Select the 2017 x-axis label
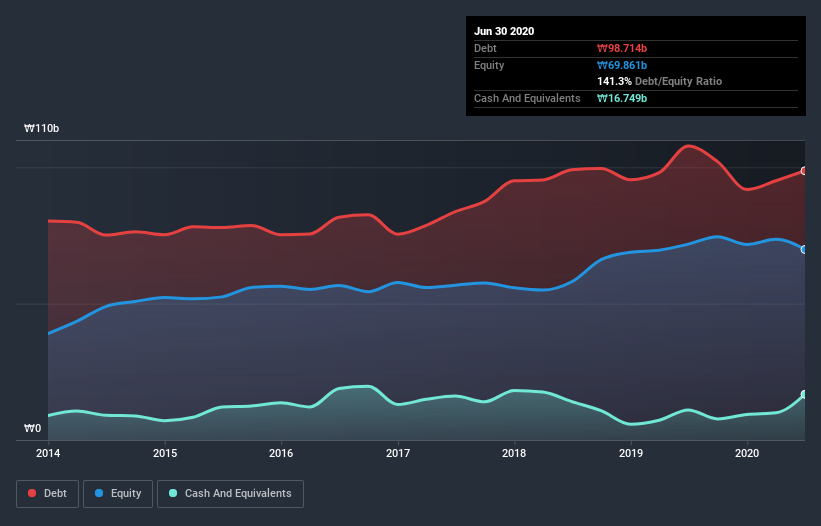 click(398, 453)
